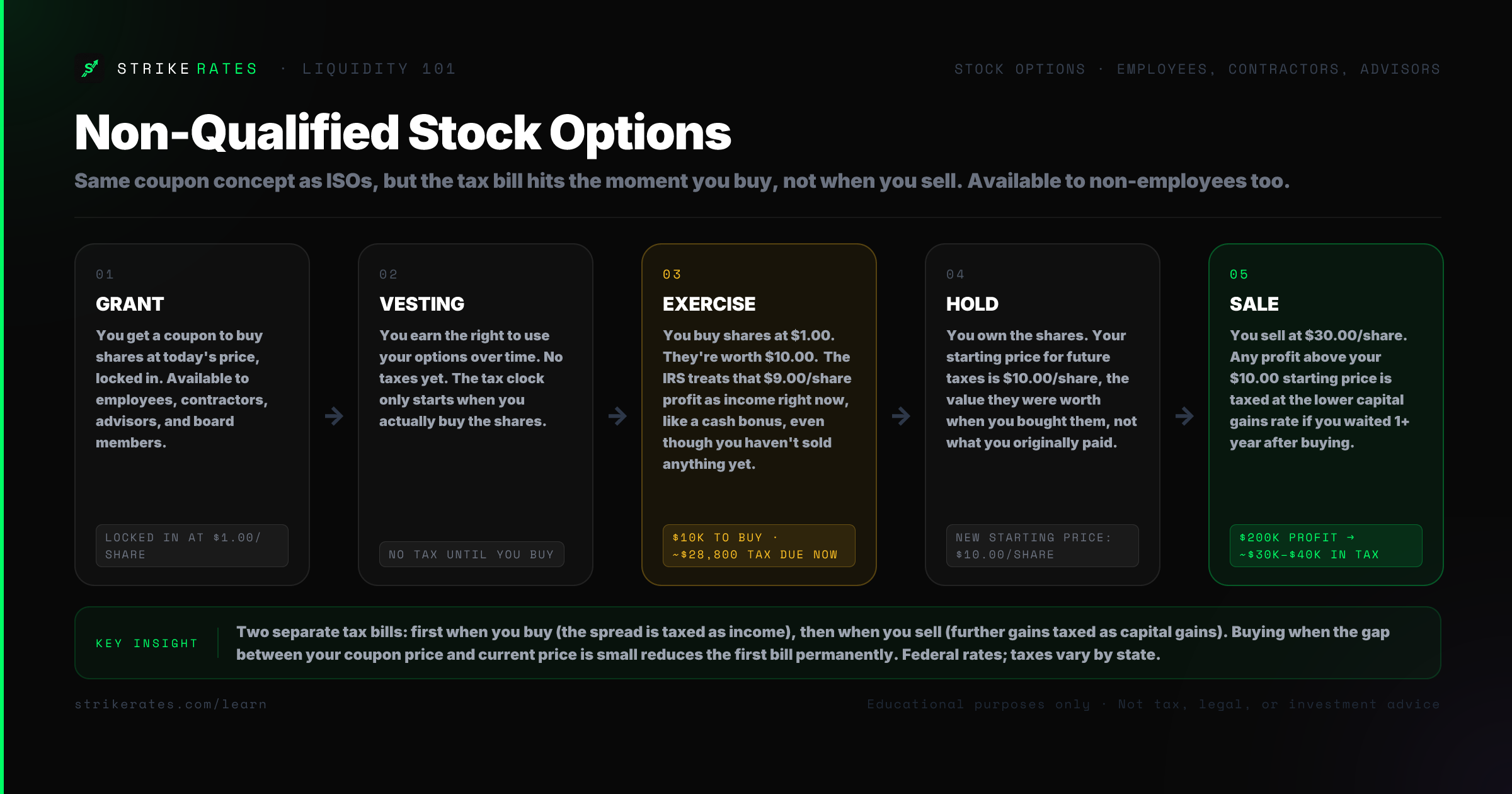This screenshot has width=1512, height=794.
Task: Click the arrow between Grant and Vesting
Action: click(x=334, y=416)
